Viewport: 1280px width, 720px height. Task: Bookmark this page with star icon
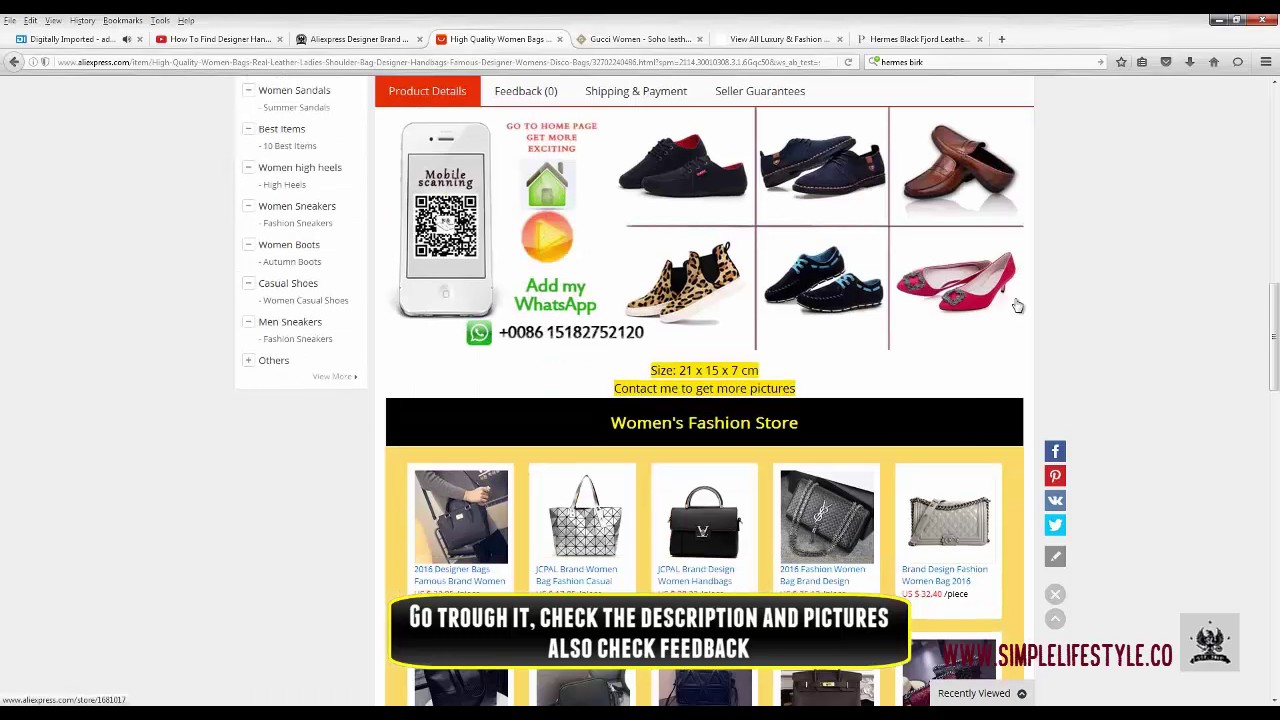(x=1121, y=62)
